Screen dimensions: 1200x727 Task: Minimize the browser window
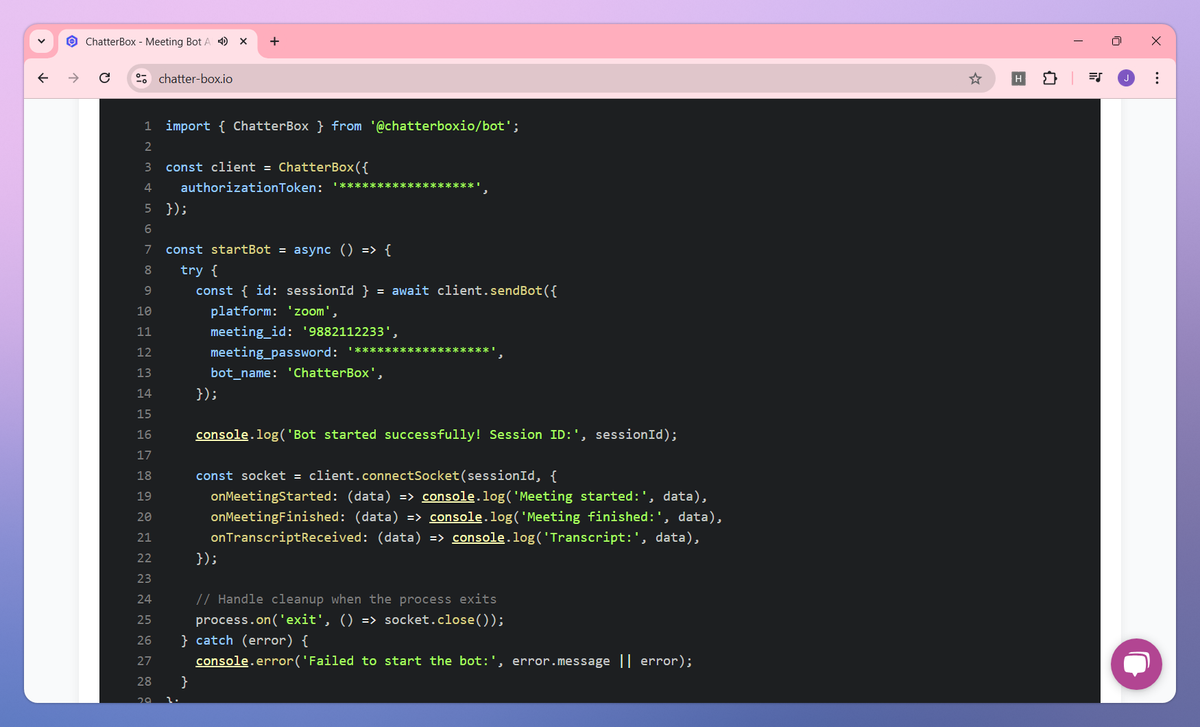coord(1078,42)
